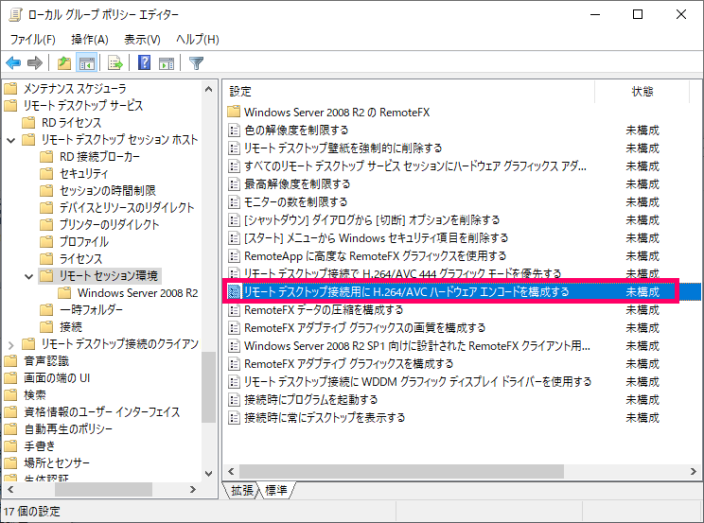704x523 pixels.
Task: Open Help with the blue question icon
Action: 144,63
